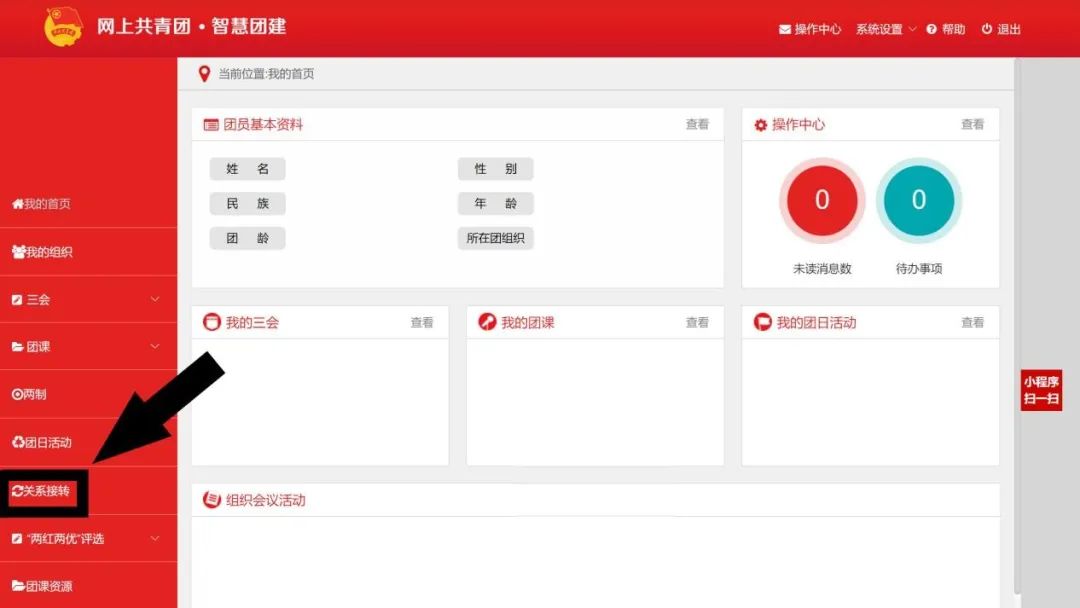Image resolution: width=1080 pixels, height=608 pixels.
Task: Expand the "两红两优"评选 sidebar submenu
Action: (x=154, y=539)
